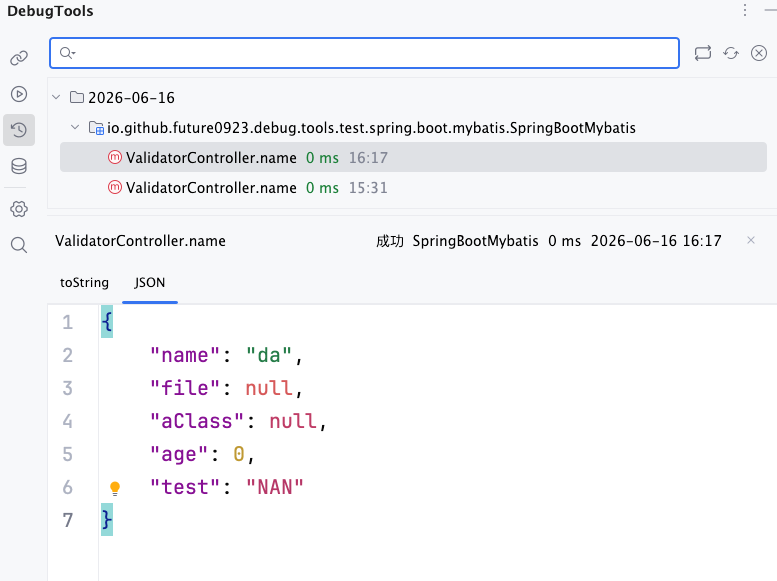This screenshot has height=581, width=777.
Task: Click the "file": null JSON line
Action: point(226,388)
